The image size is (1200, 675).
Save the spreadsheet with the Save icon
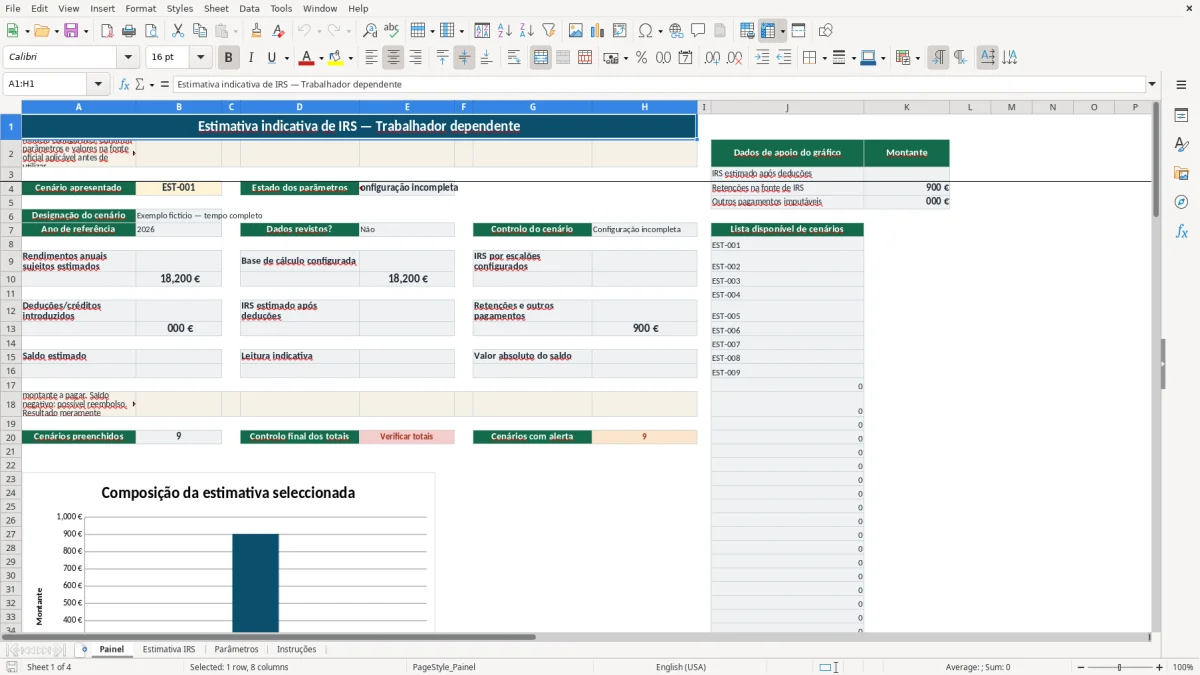[x=71, y=31]
